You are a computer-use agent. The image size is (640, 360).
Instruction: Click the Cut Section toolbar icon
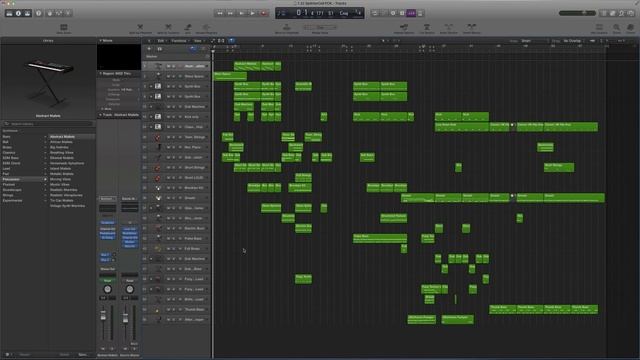427,29
